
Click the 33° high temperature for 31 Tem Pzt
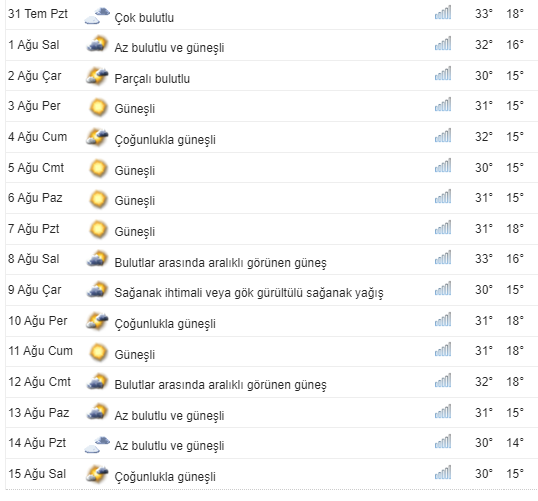pos(483,14)
